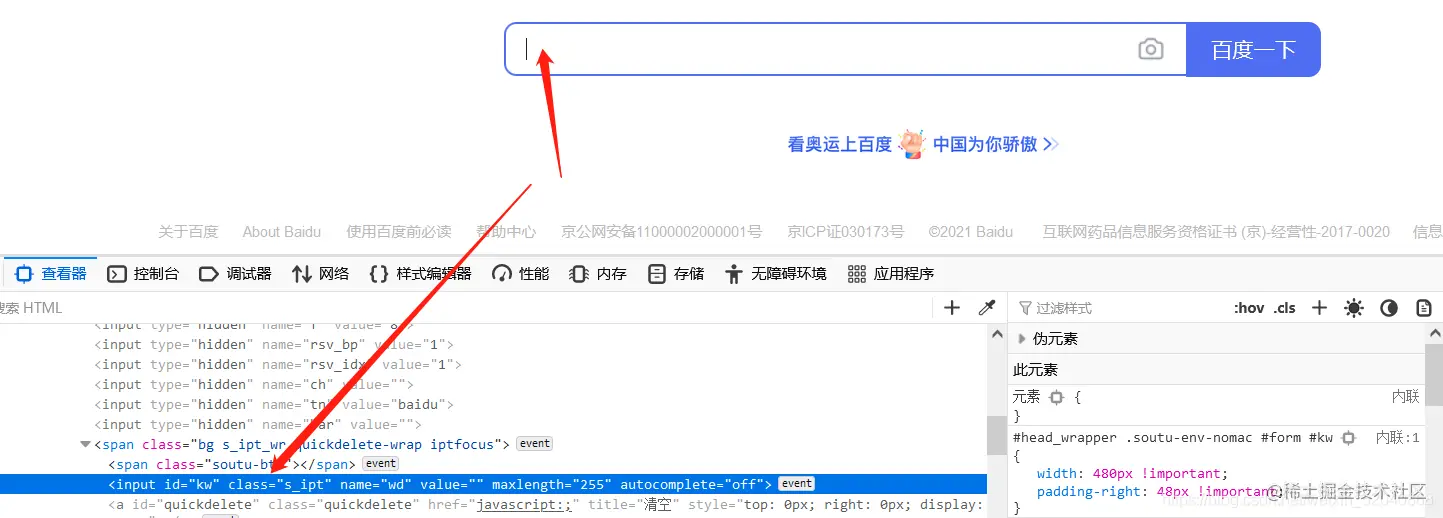Click the 过滤样式 filter styles field

point(1120,308)
